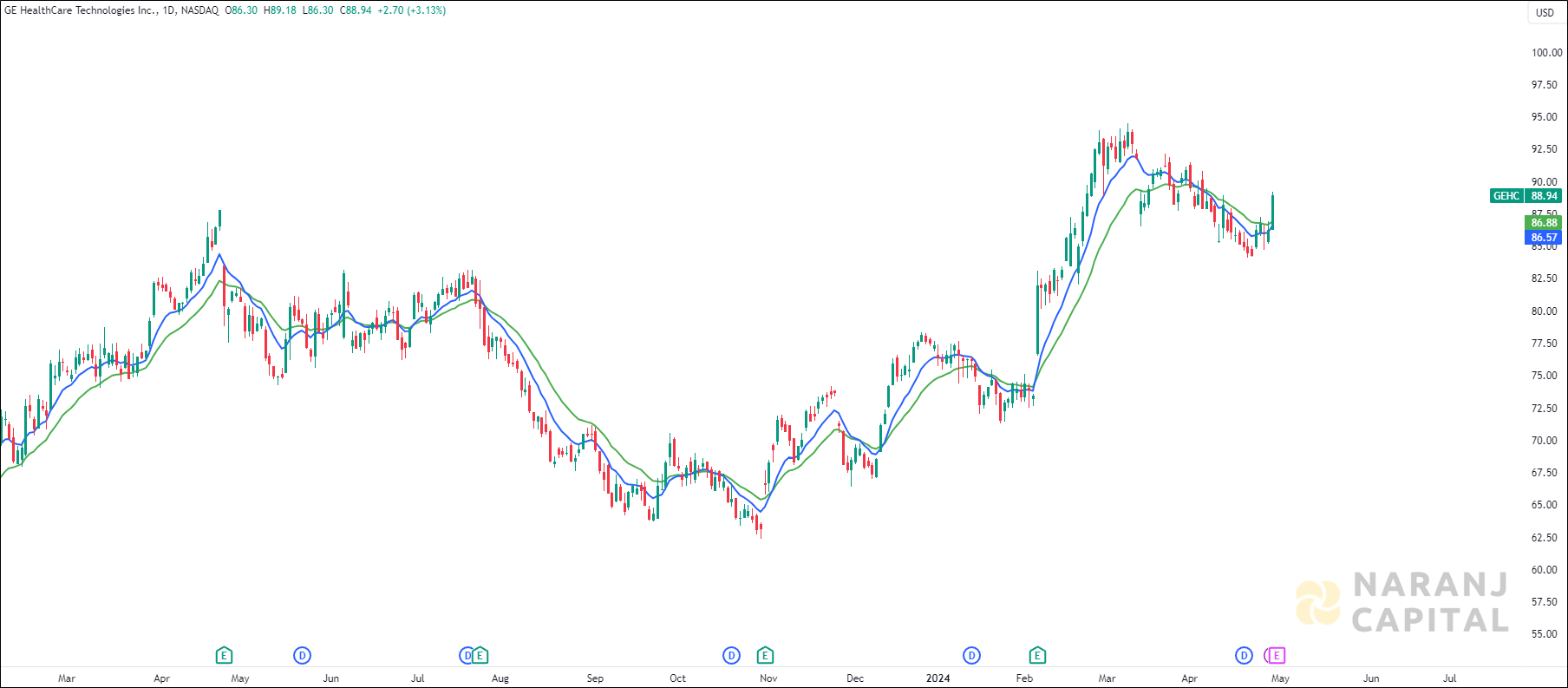Click the 2024 label on the time axis
The image size is (1568, 688).
point(938,678)
